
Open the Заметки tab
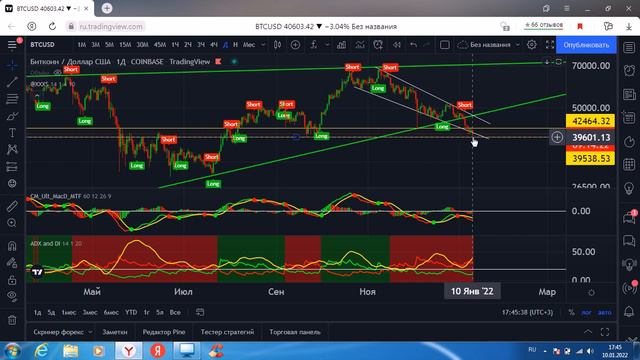click(115, 332)
